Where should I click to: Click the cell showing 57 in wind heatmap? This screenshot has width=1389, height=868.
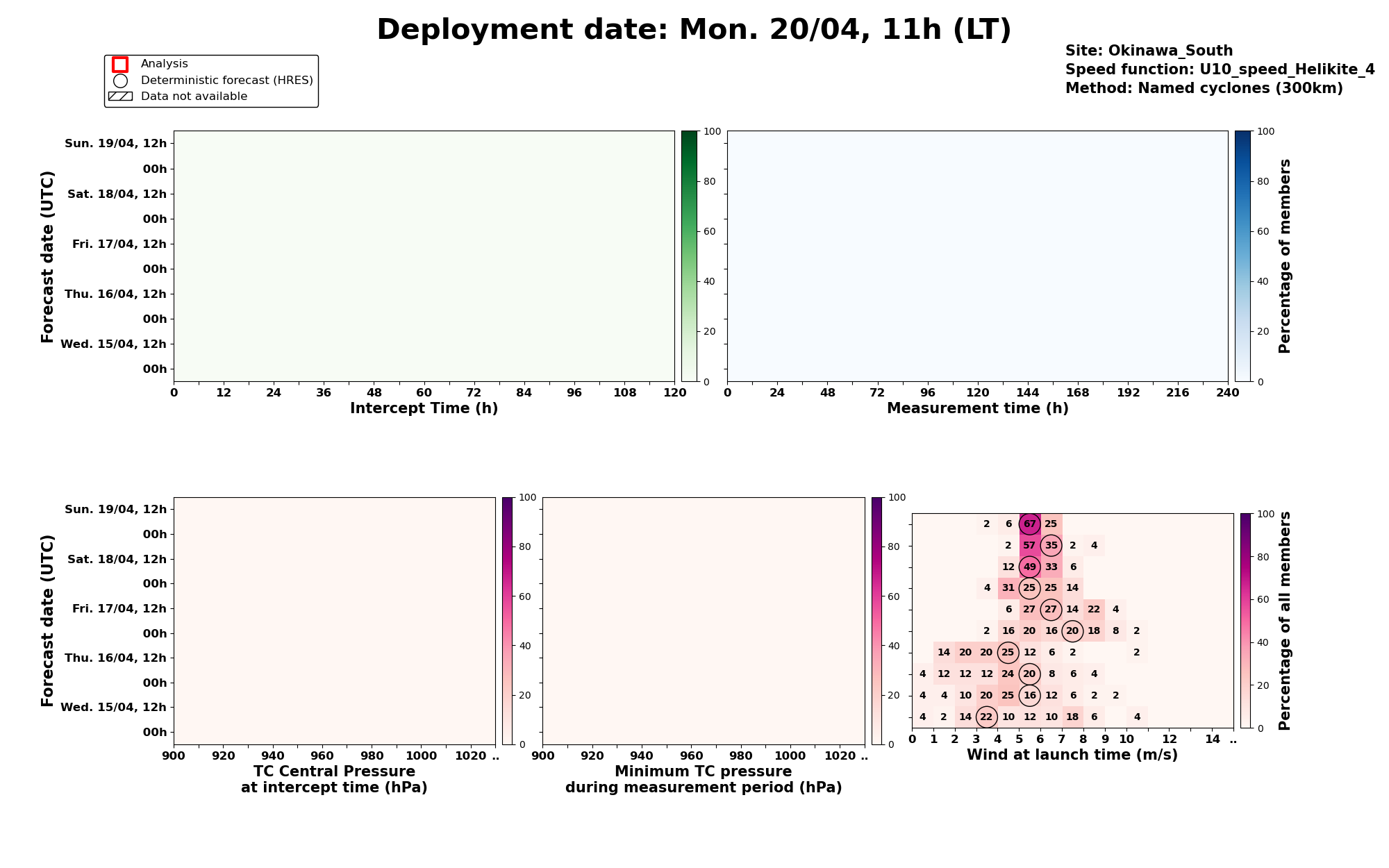tap(1029, 545)
